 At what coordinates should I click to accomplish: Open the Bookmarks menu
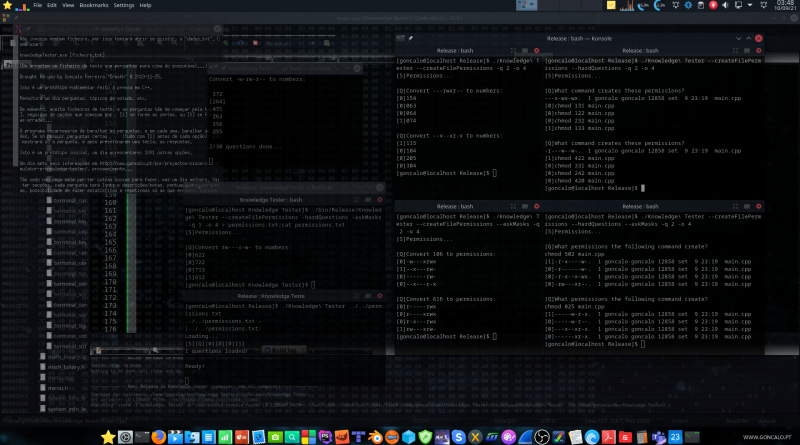(93, 5)
